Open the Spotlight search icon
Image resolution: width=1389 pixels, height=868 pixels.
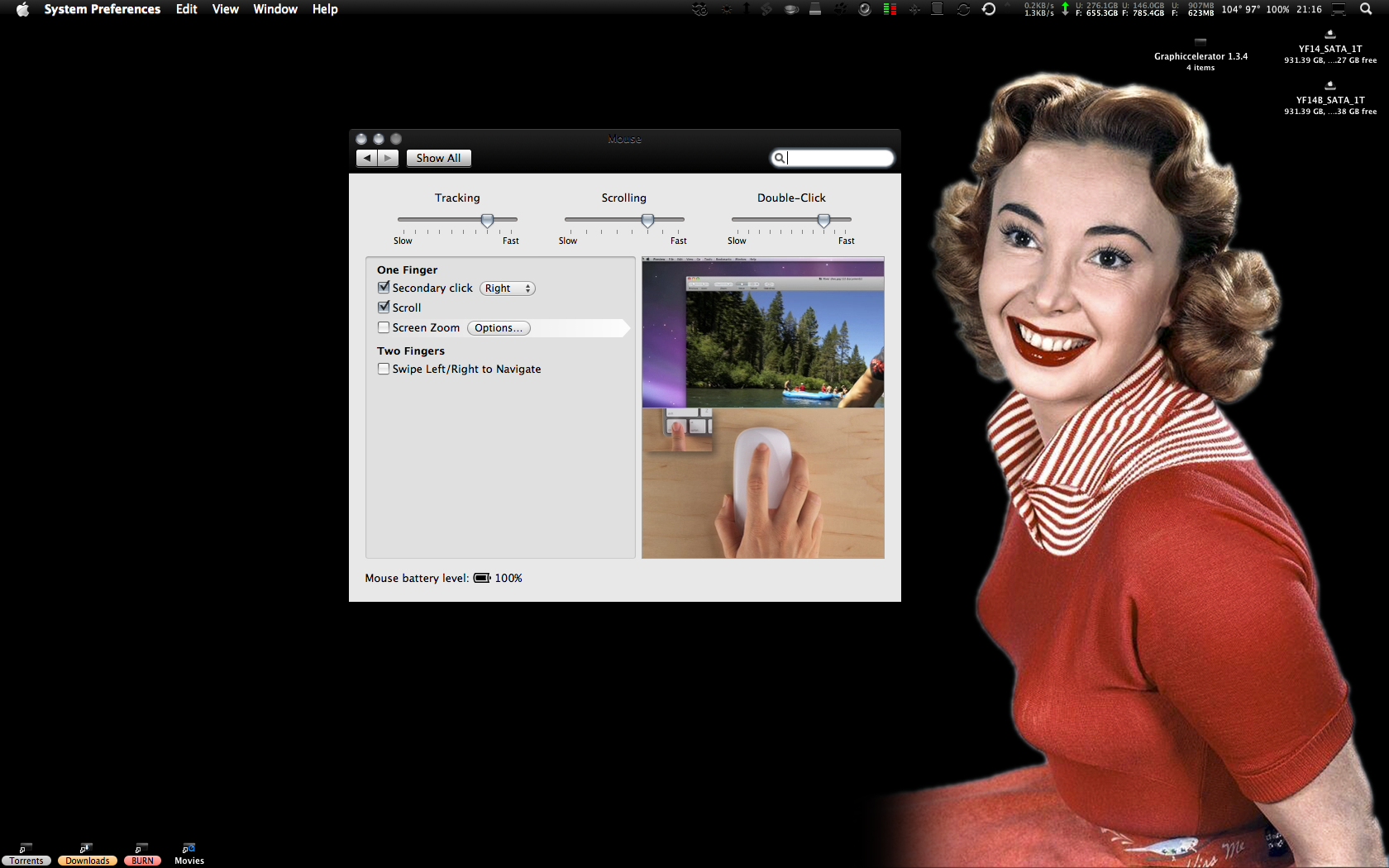(x=1366, y=9)
